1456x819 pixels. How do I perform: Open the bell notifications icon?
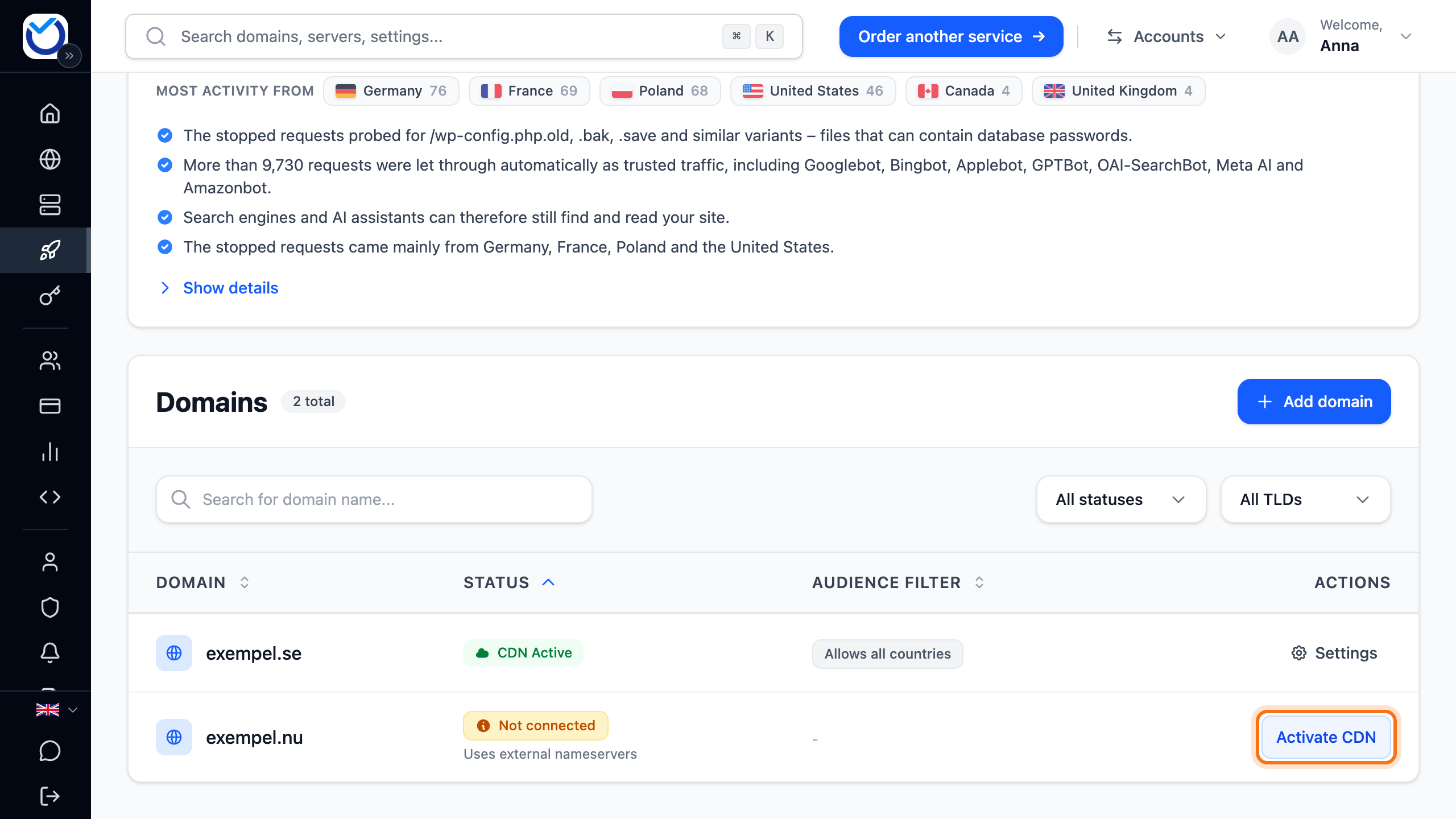(x=50, y=653)
